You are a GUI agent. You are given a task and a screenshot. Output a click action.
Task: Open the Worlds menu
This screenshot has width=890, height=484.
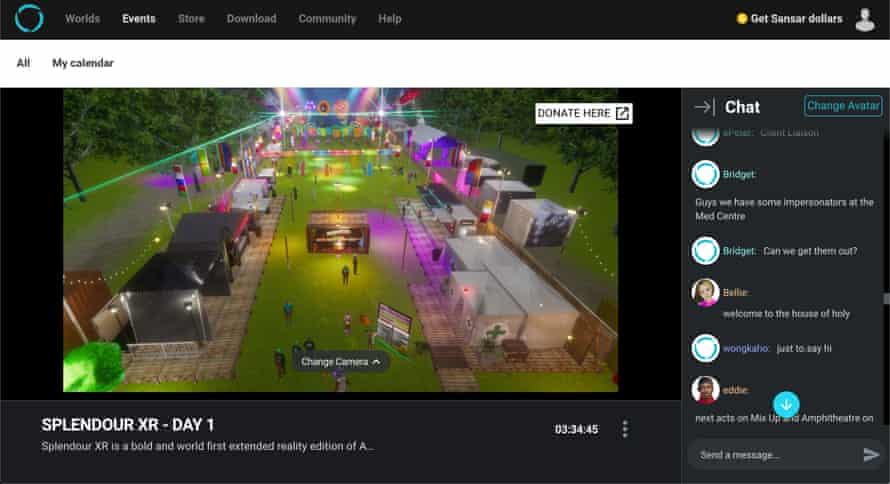82,19
